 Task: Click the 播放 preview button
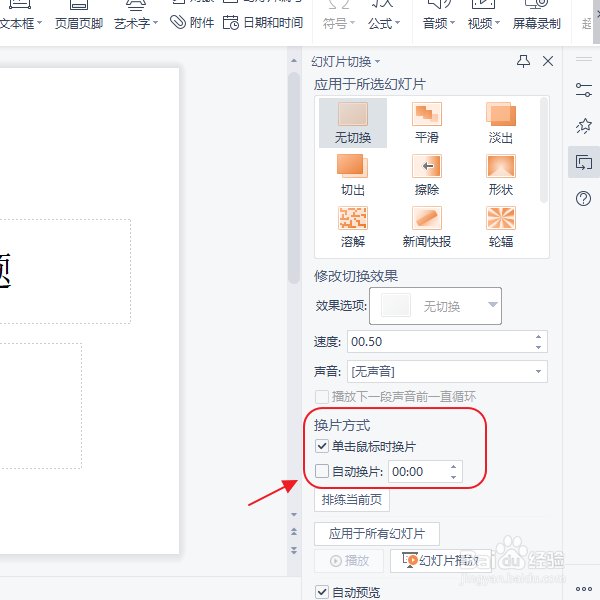tap(349, 561)
